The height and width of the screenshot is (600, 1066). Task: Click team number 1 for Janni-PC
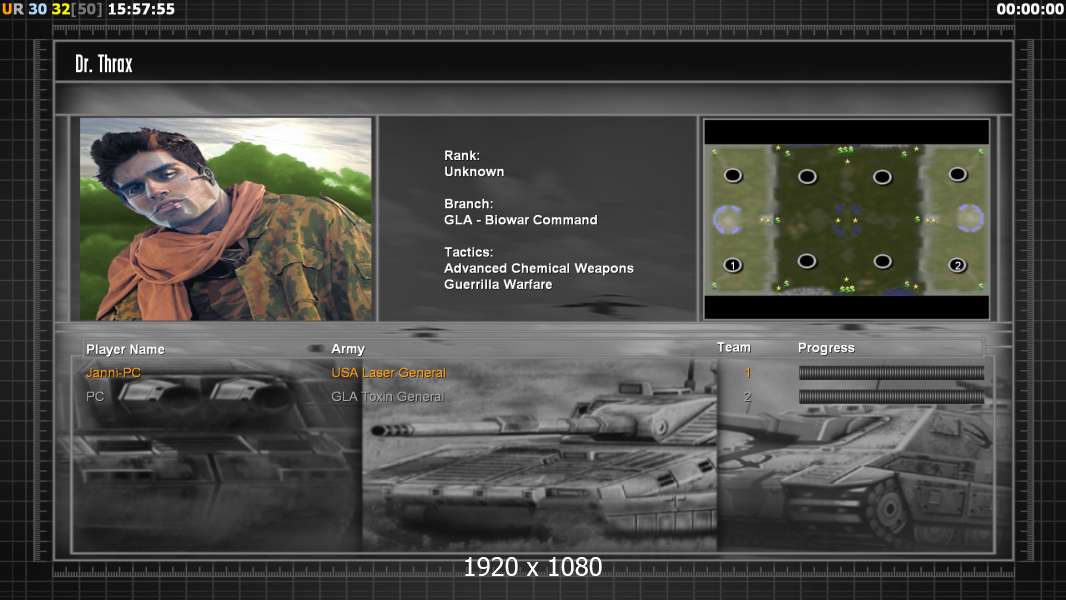[x=747, y=372]
